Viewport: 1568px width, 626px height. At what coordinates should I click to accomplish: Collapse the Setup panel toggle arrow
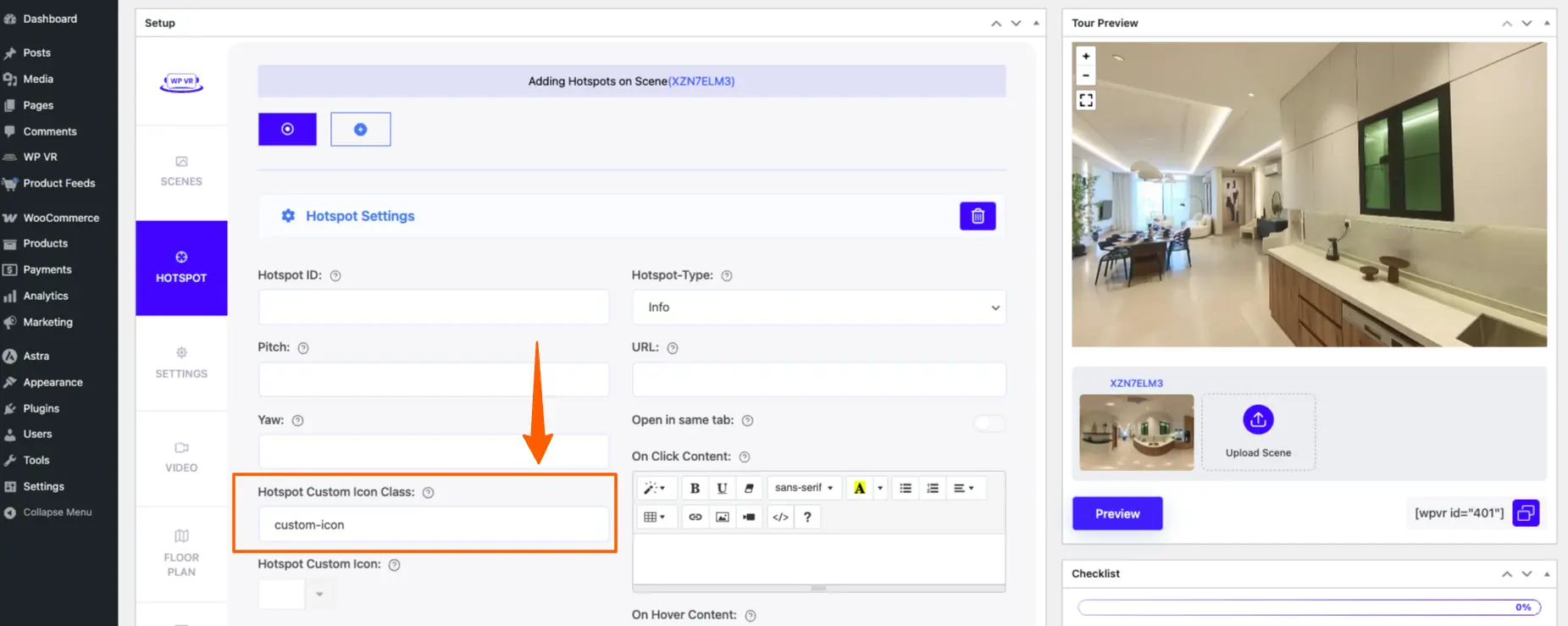point(1036,23)
